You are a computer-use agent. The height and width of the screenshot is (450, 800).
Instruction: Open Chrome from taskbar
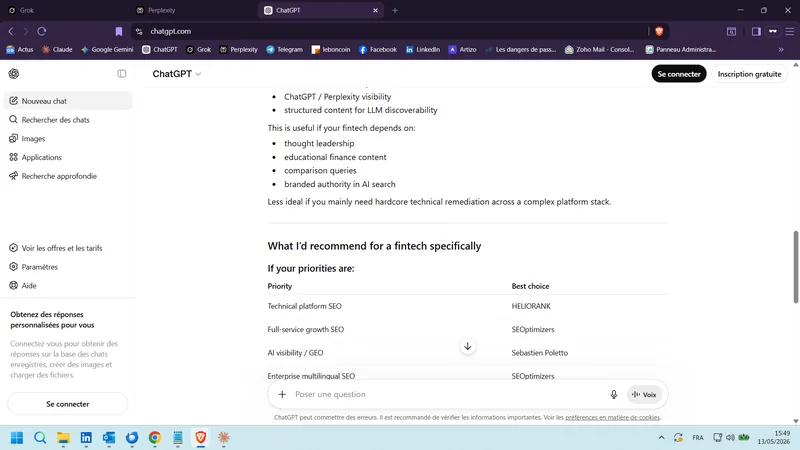(x=155, y=438)
